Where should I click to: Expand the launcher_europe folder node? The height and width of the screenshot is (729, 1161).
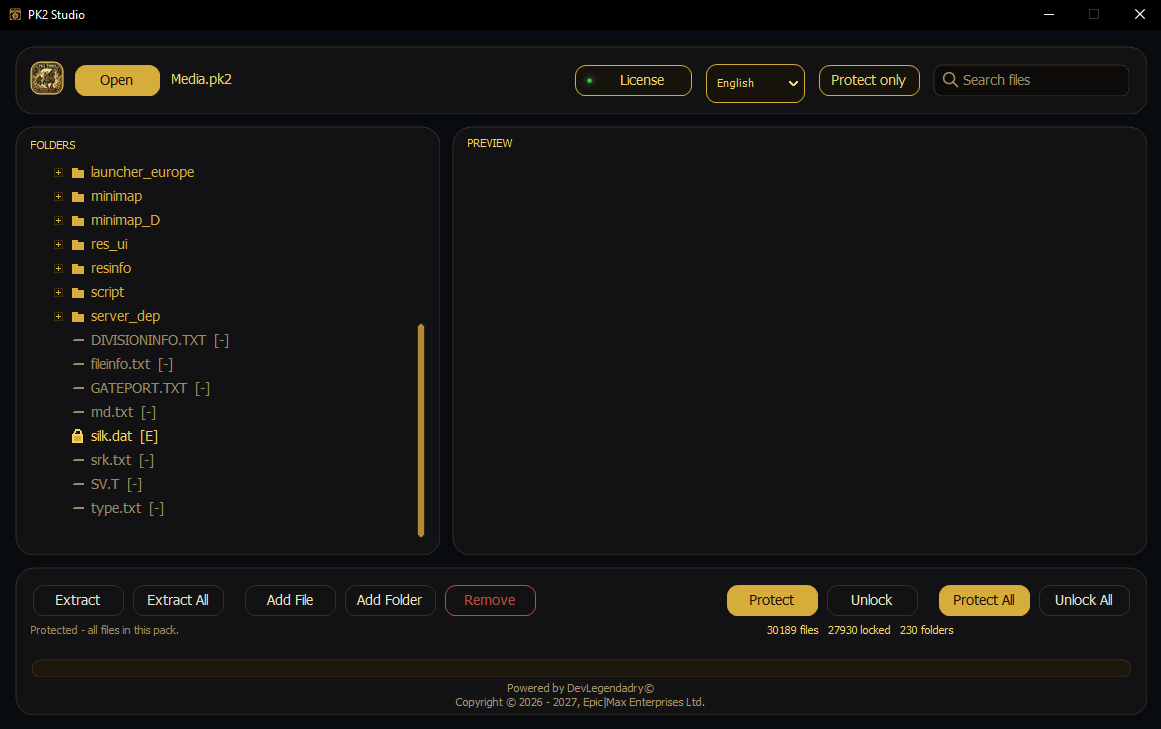pyautogui.click(x=58, y=172)
